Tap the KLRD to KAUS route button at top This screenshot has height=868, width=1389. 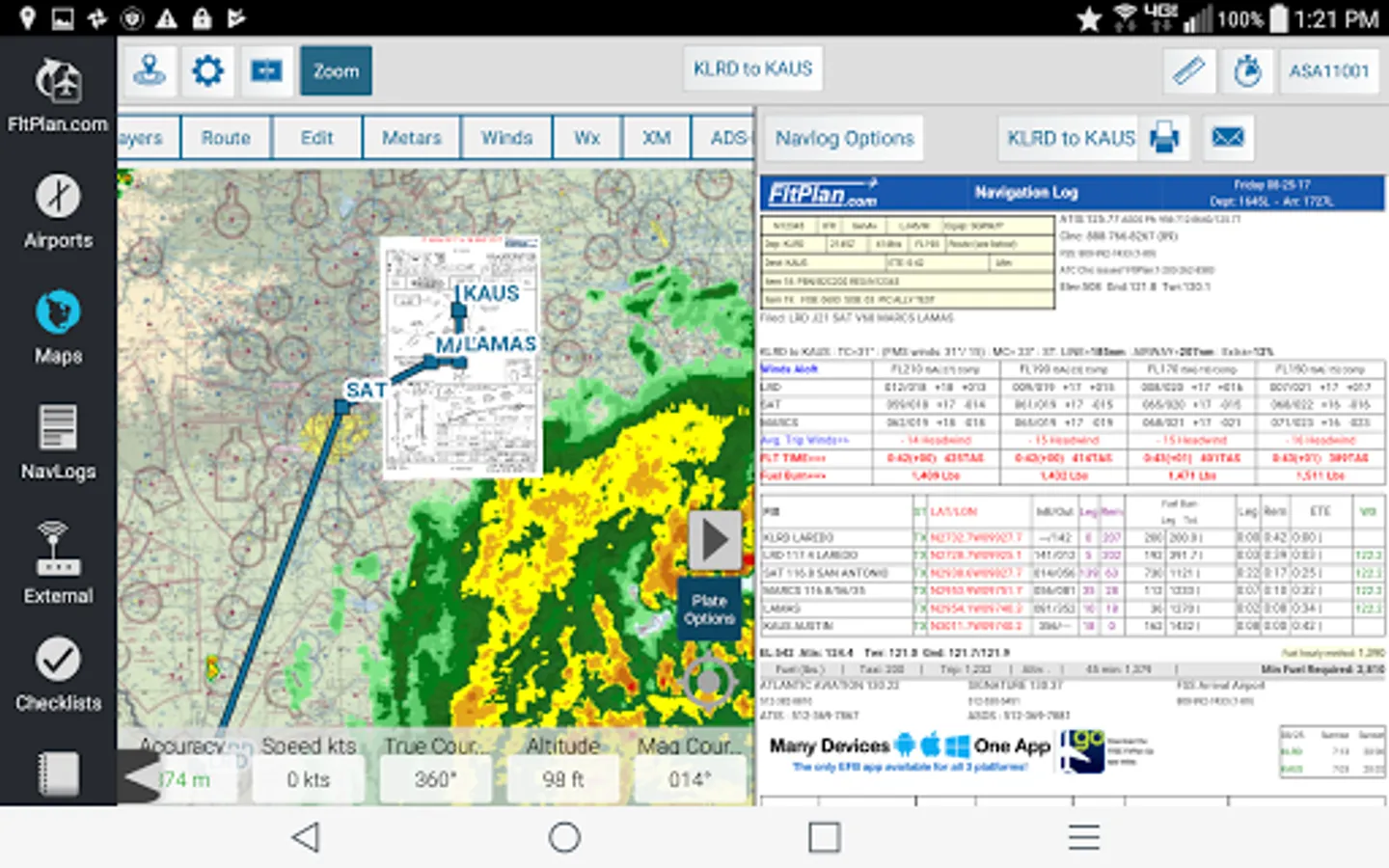752,68
